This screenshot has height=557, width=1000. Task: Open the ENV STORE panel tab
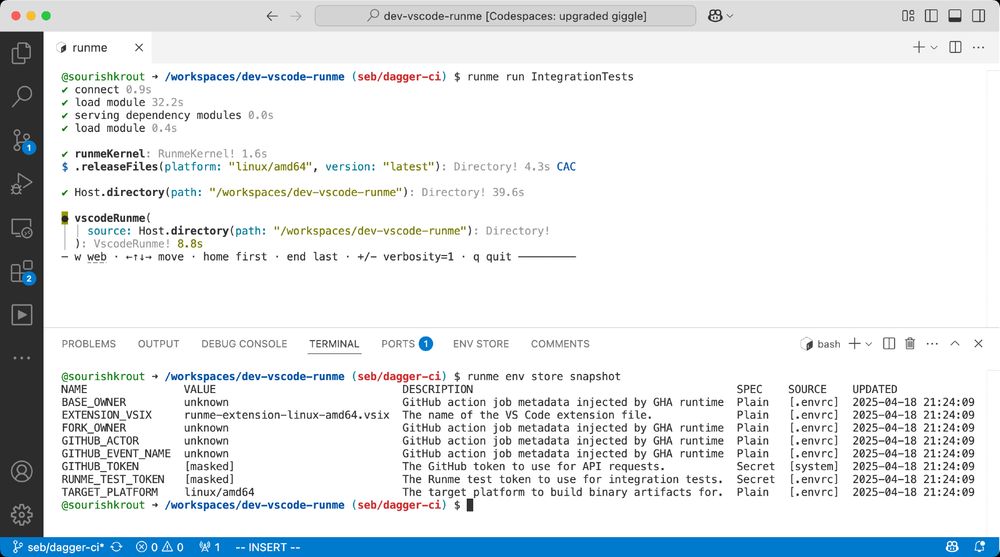tap(481, 344)
